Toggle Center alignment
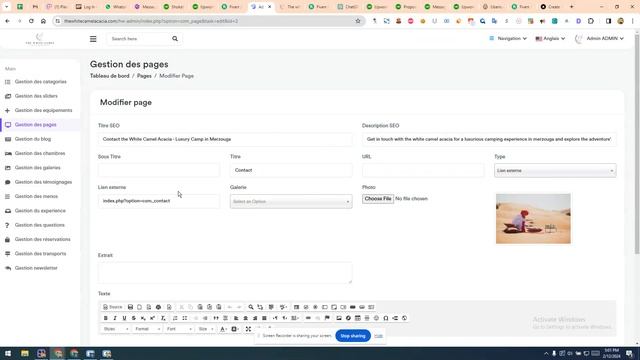 (x=245, y=318)
